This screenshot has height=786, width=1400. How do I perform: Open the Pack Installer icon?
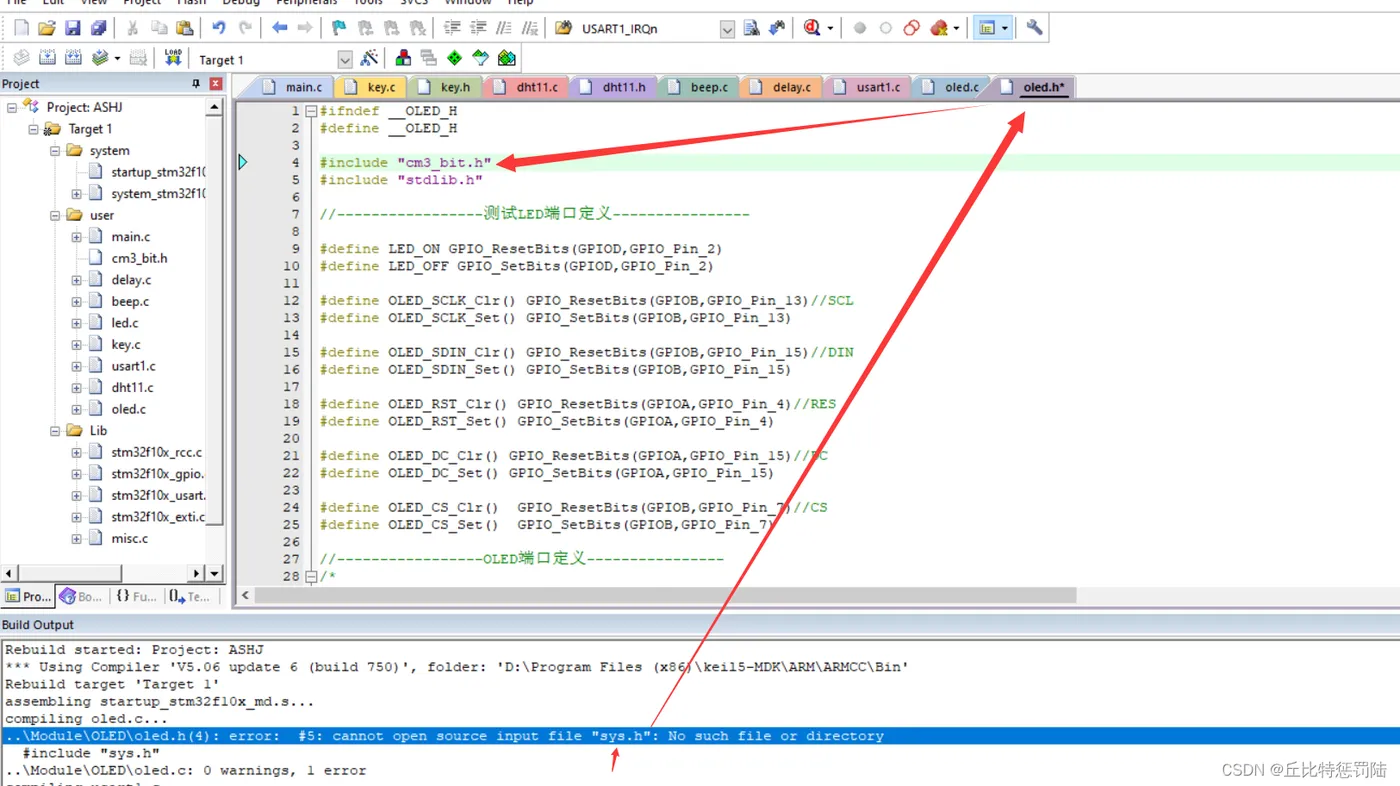point(507,59)
